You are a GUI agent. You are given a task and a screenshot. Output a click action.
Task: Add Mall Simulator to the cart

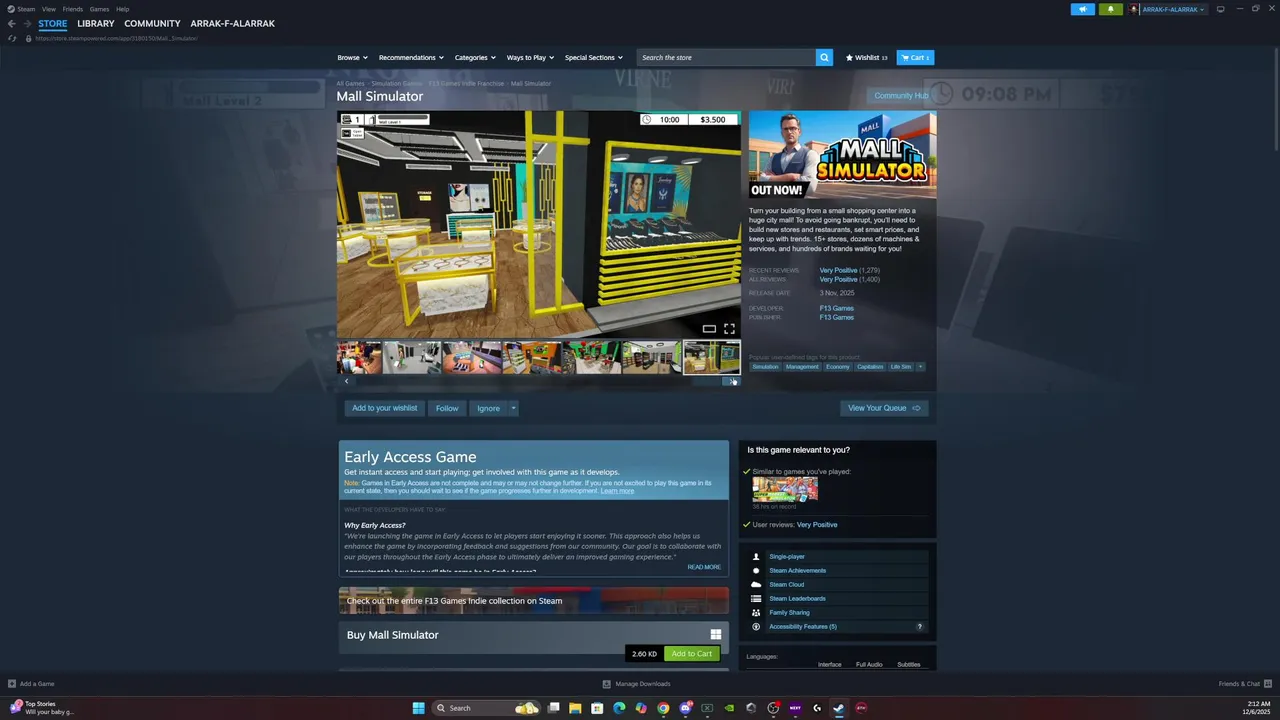[x=692, y=654]
